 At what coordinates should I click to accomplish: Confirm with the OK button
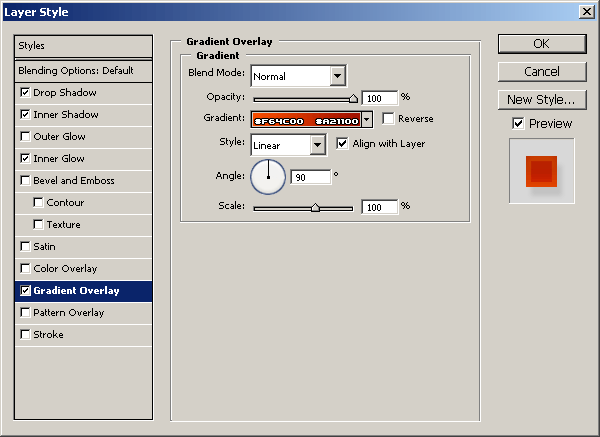[x=542, y=44]
